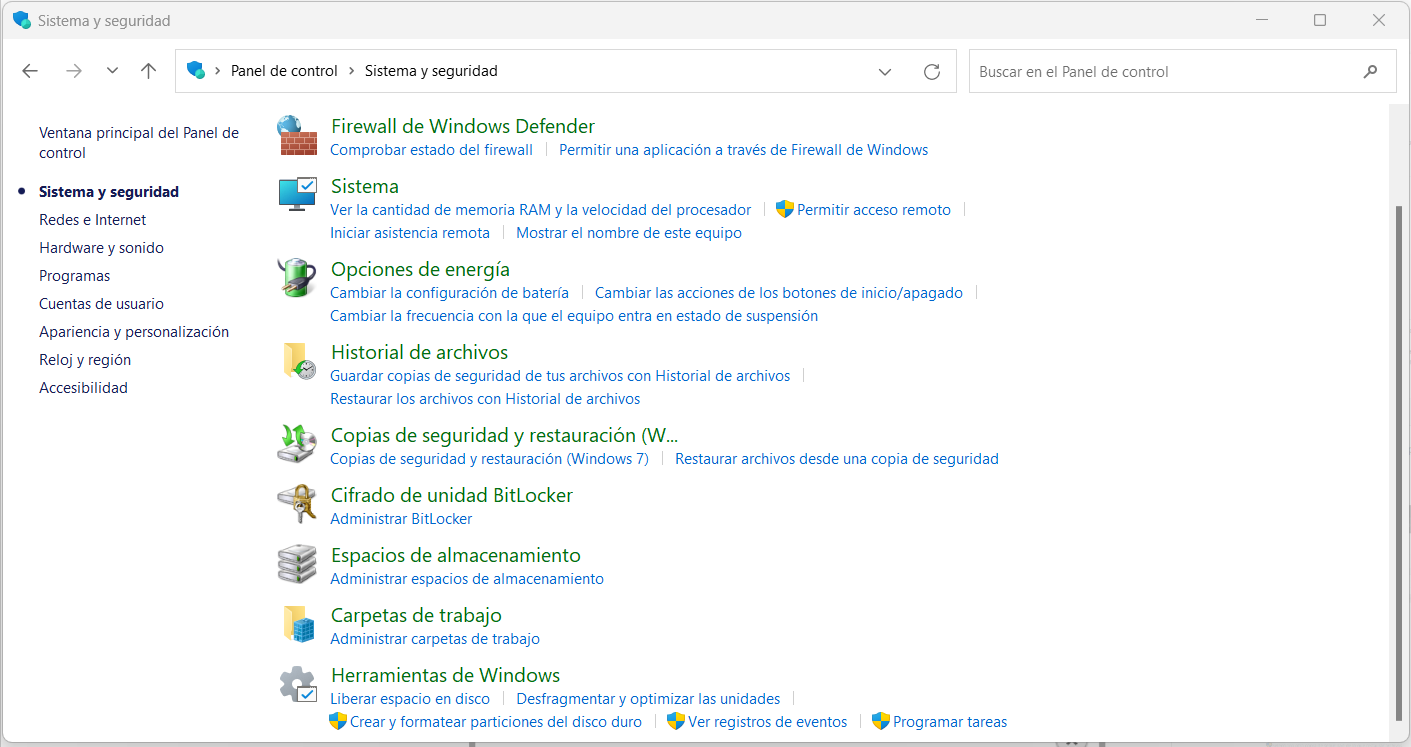The height and width of the screenshot is (747, 1411).
Task: Click the Historial de archivos folder-clock icon
Action: coord(297,361)
